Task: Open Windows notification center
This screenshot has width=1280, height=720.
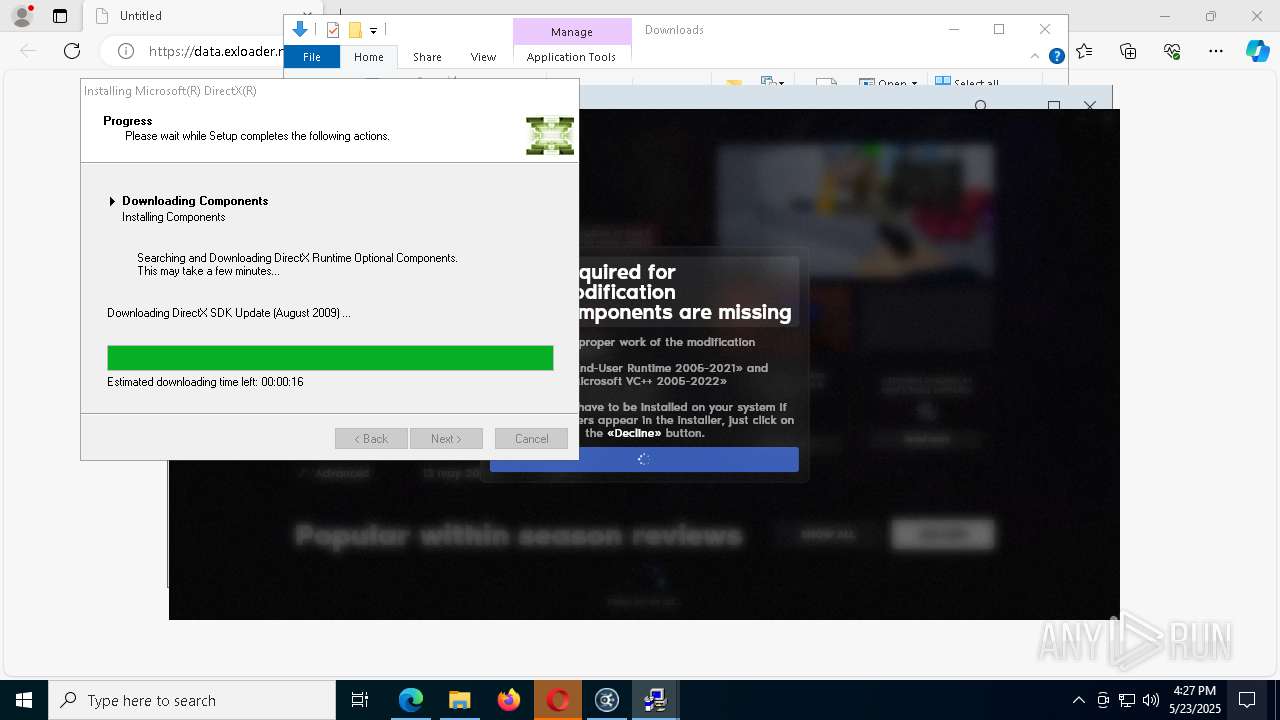Action: 1248,700
